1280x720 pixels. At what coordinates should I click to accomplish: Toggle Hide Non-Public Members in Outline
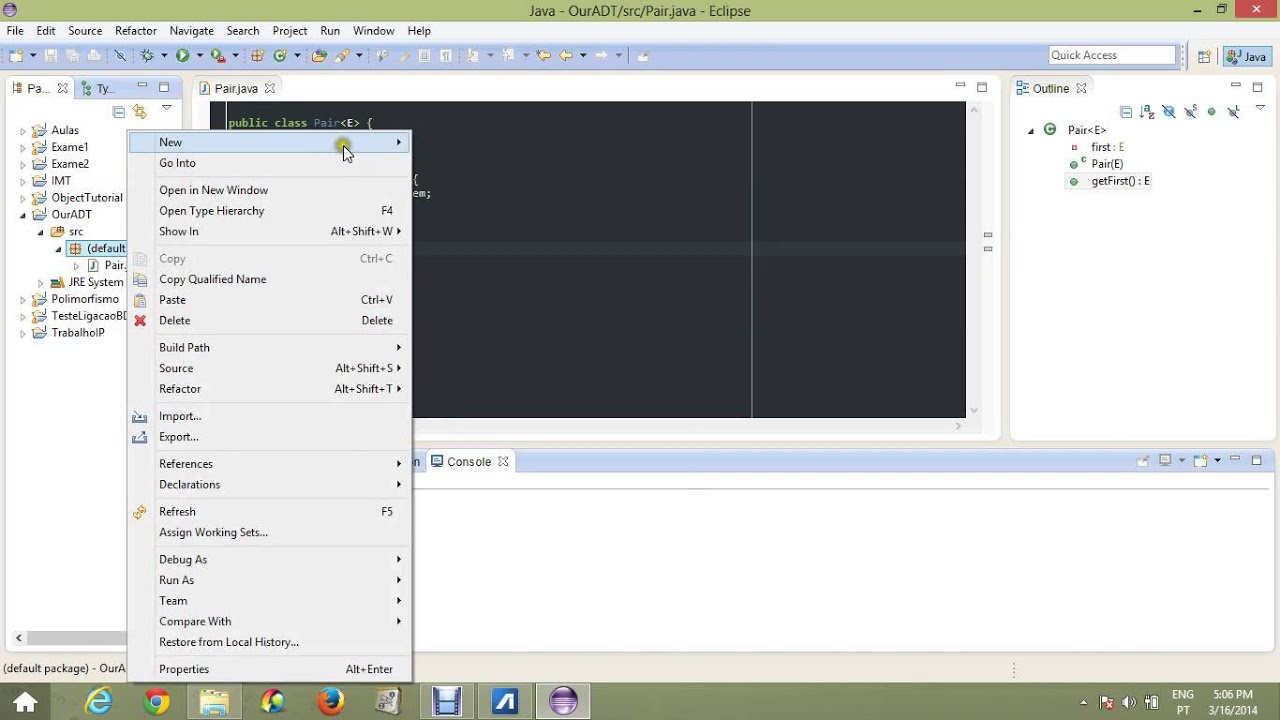(1211, 112)
